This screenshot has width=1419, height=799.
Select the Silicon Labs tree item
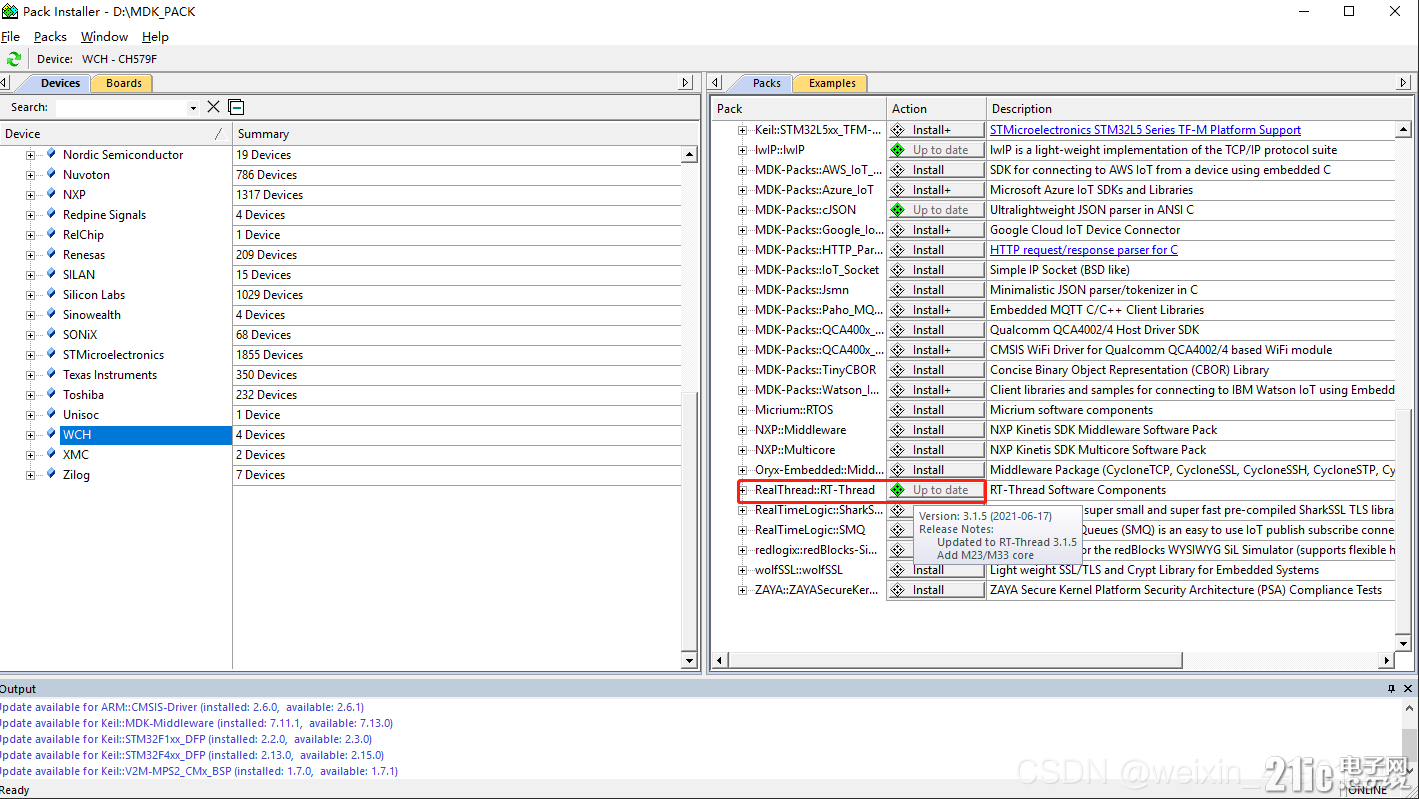click(94, 295)
